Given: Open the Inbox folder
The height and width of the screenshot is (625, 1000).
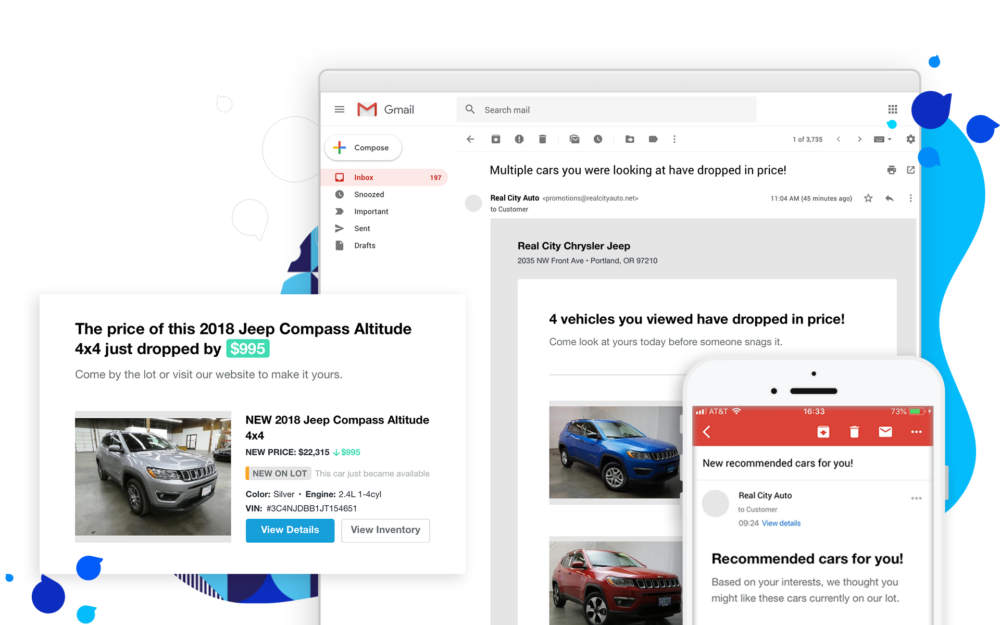Looking at the screenshot, I should click(385, 177).
